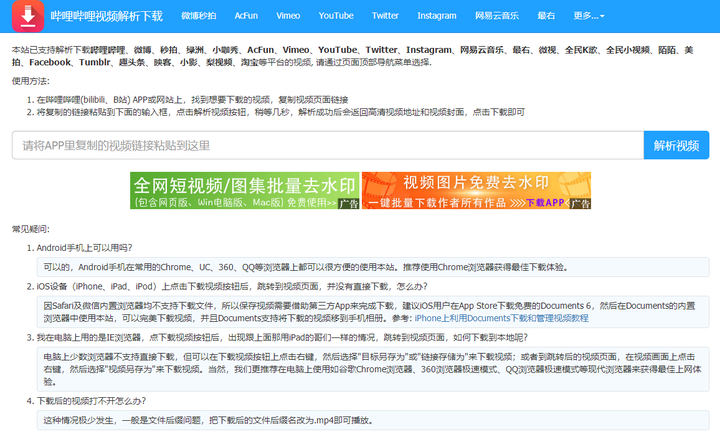Click the 常见疑问: heading text
The image size is (720, 442).
pyautogui.click(x=31, y=229)
